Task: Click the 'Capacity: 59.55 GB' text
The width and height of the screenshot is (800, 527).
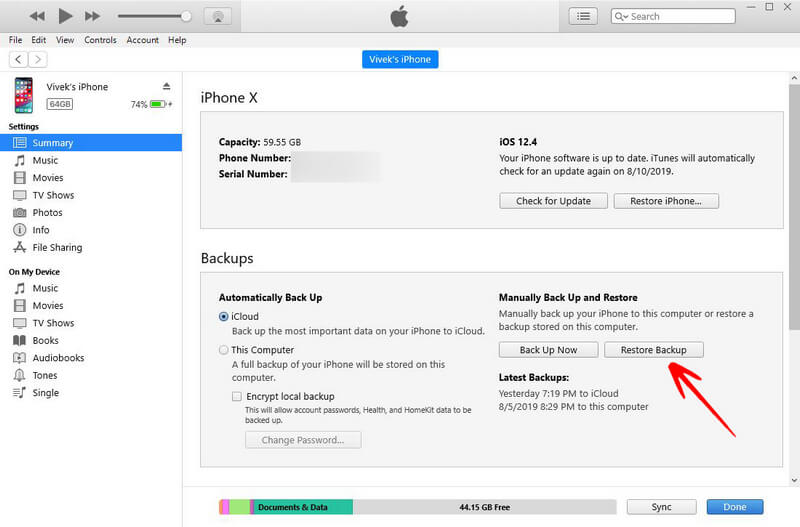Action: pos(260,142)
